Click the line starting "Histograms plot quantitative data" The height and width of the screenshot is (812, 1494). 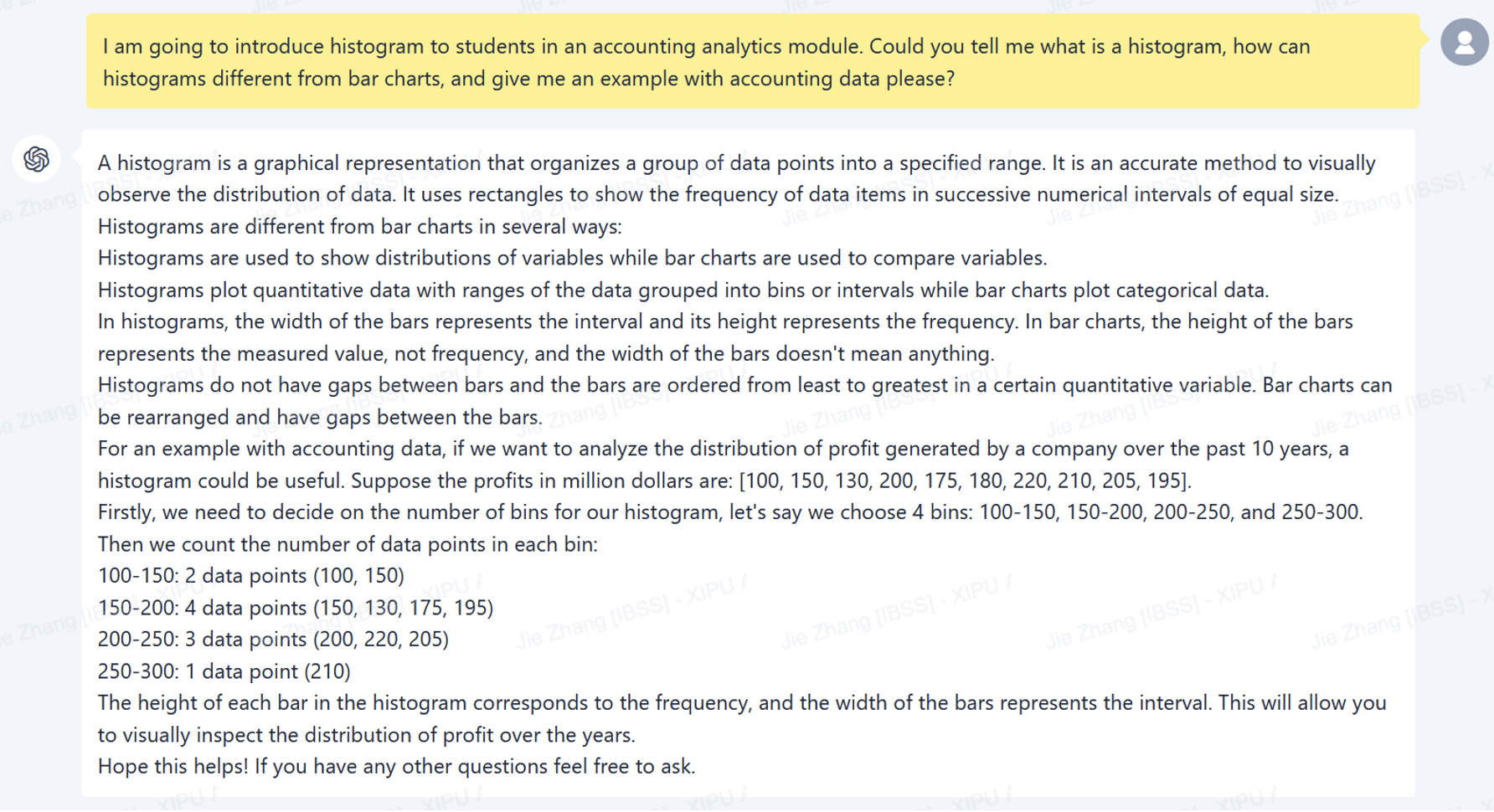tap(683, 290)
